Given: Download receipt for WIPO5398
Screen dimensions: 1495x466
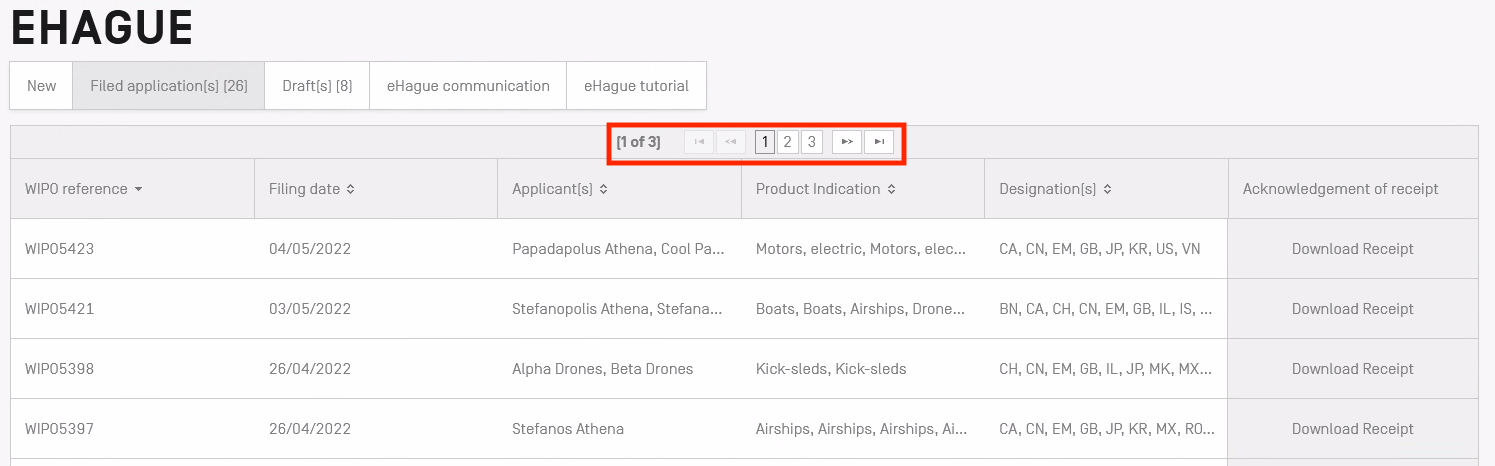Looking at the screenshot, I should (x=1352, y=369).
